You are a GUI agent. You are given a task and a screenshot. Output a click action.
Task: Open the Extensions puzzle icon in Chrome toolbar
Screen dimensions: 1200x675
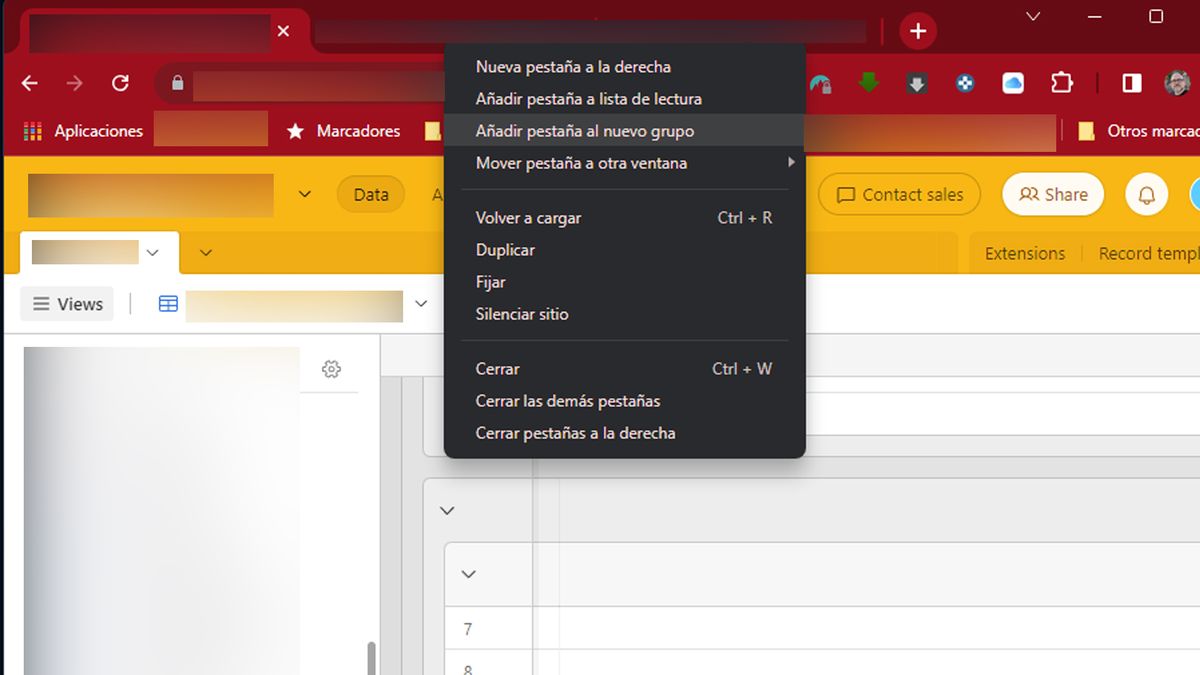point(1061,84)
